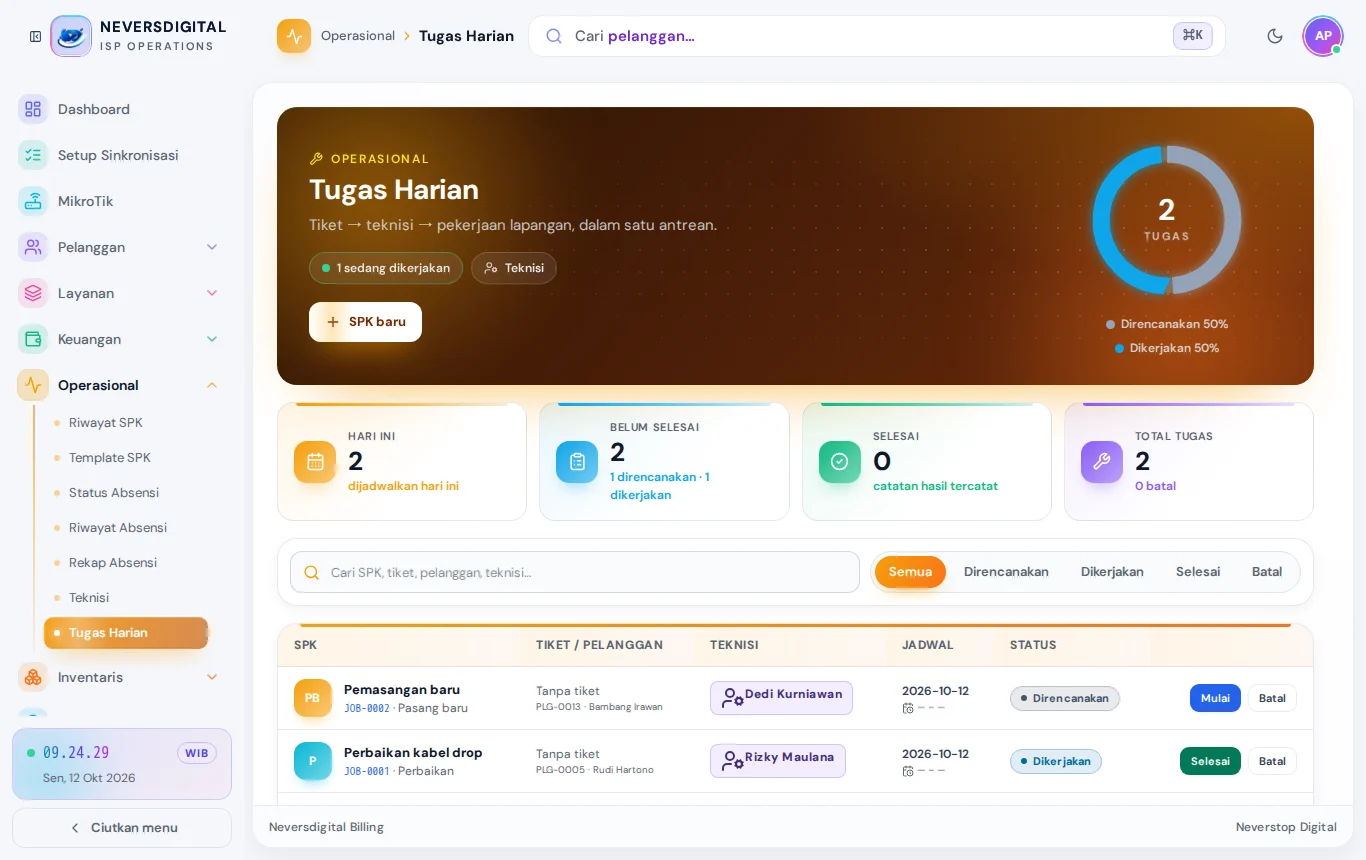Viewport: 1366px width, 860px height.
Task: Click the orange pulse icon in breadcrumb
Action: pyautogui.click(x=294, y=36)
